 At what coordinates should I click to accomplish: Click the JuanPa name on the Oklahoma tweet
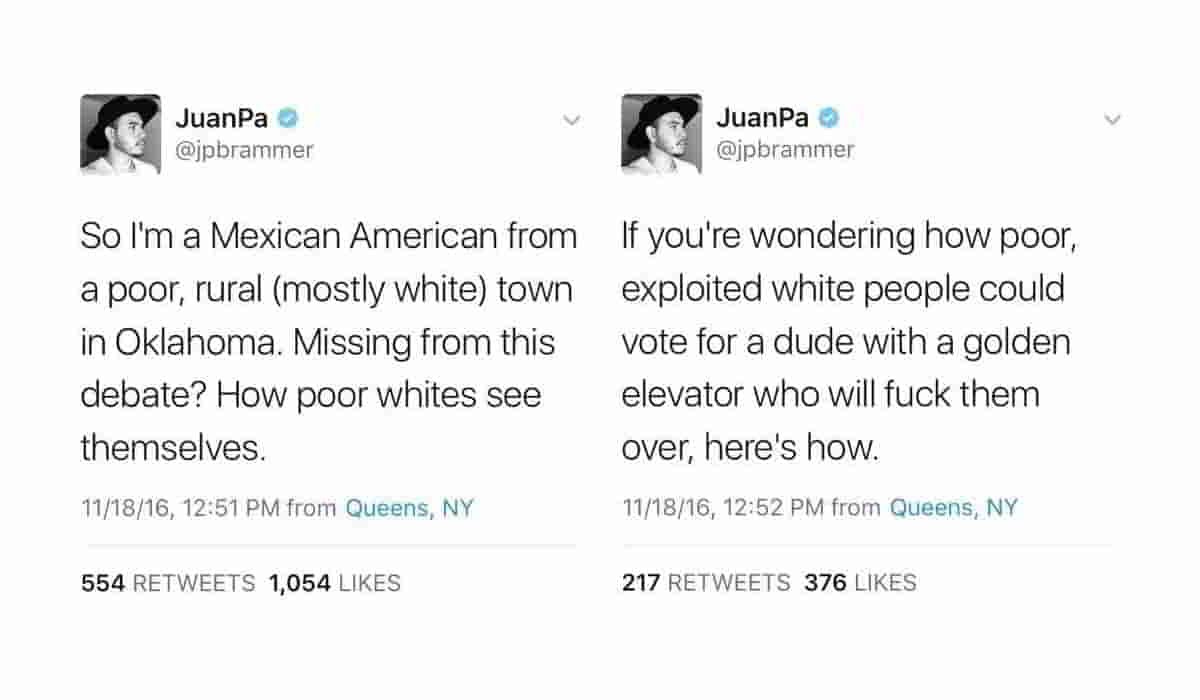(221, 118)
